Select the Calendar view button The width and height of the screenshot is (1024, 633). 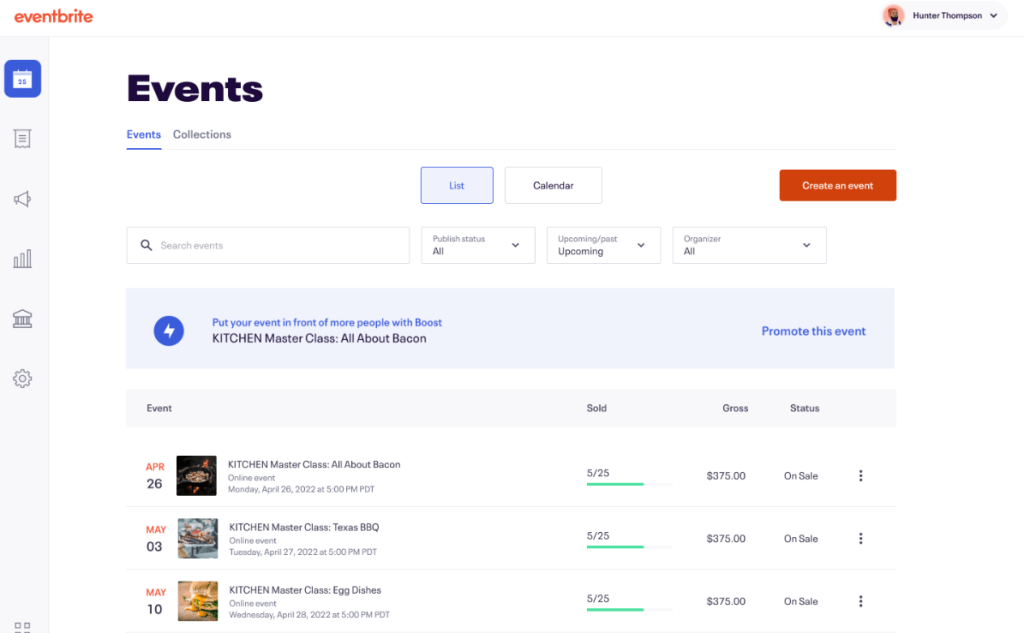click(x=553, y=186)
